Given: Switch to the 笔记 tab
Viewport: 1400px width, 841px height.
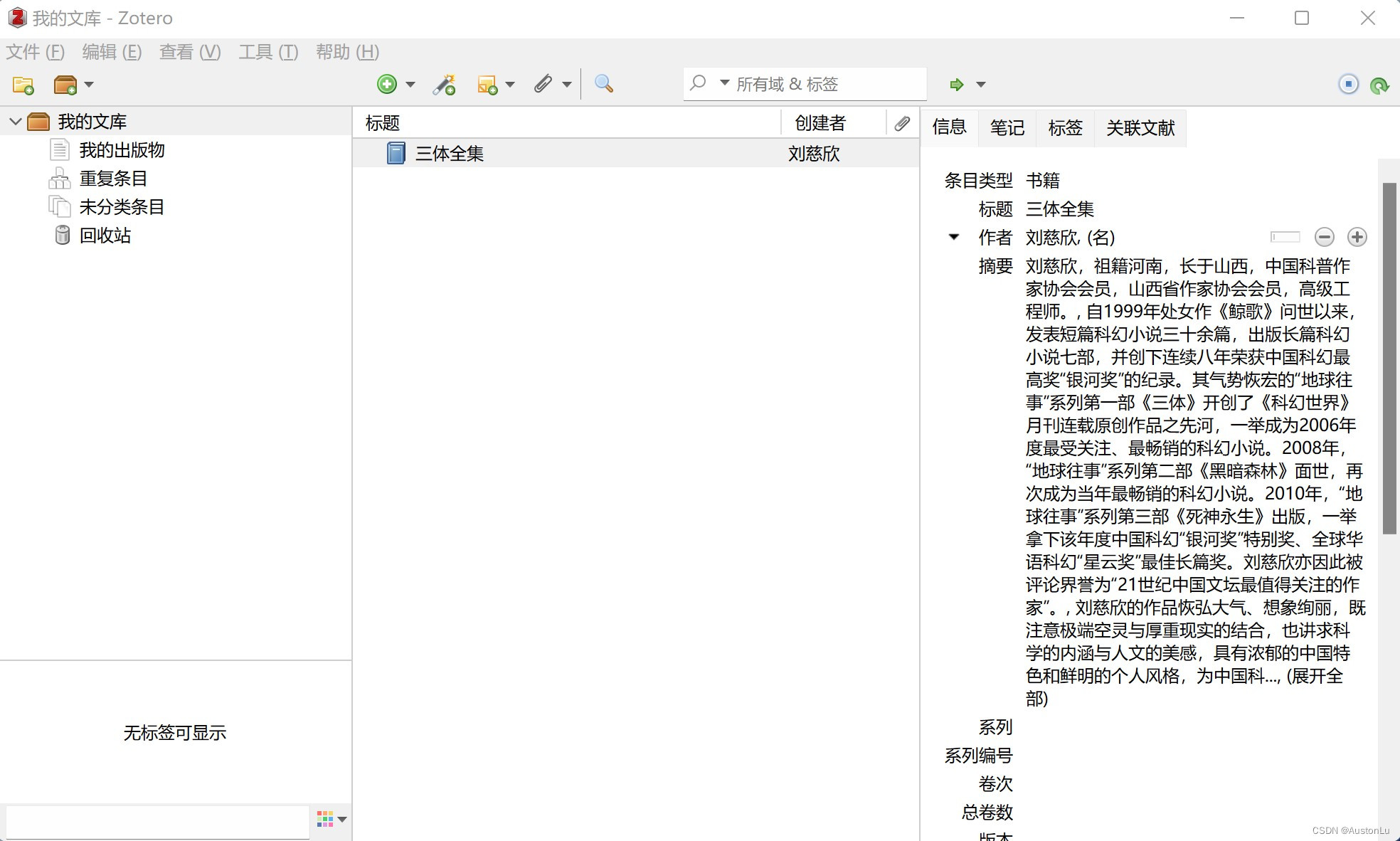Looking at the screenshot, I should point(1007,128).
